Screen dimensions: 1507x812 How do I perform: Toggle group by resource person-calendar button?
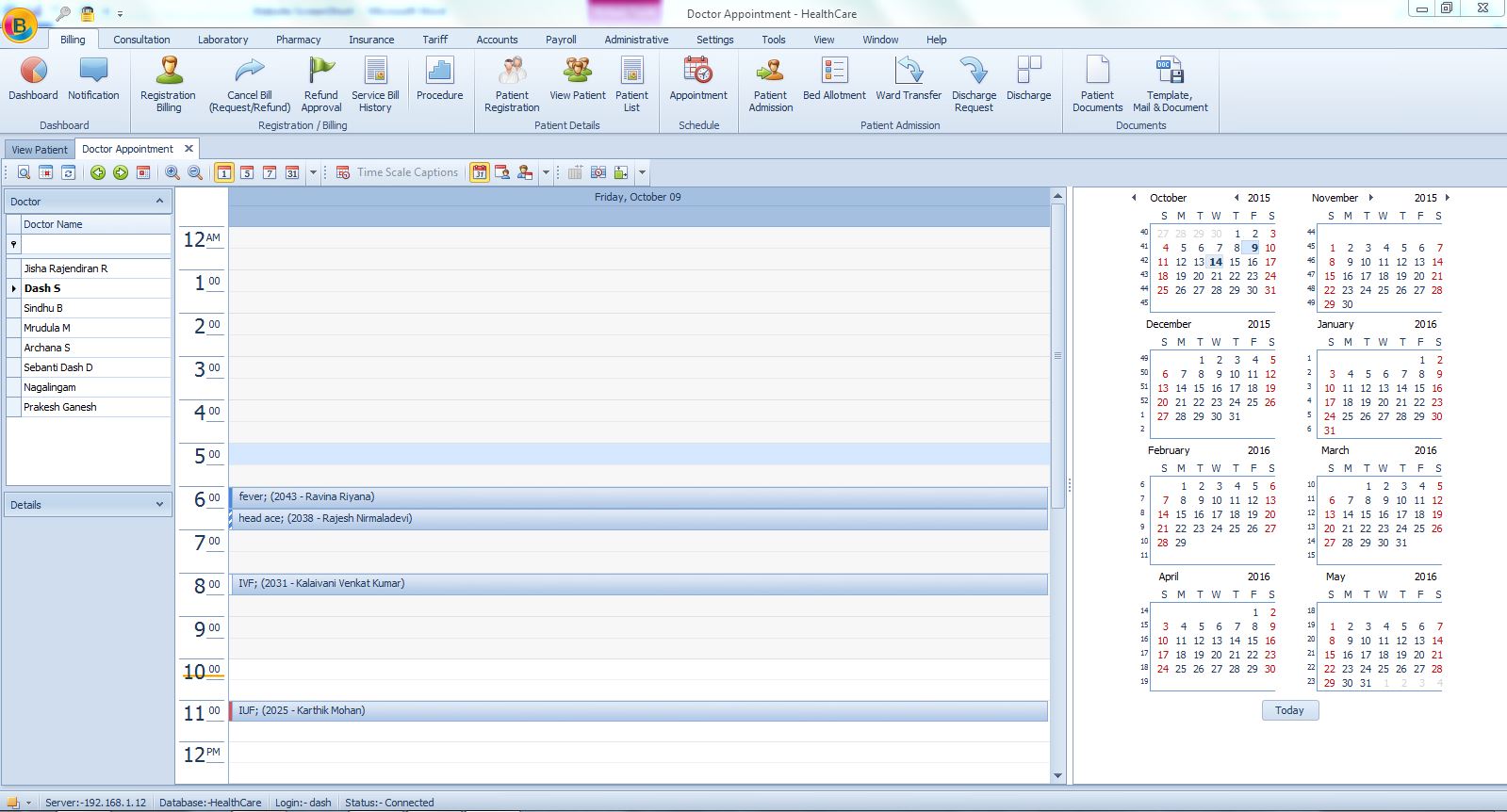click(525, 172)
